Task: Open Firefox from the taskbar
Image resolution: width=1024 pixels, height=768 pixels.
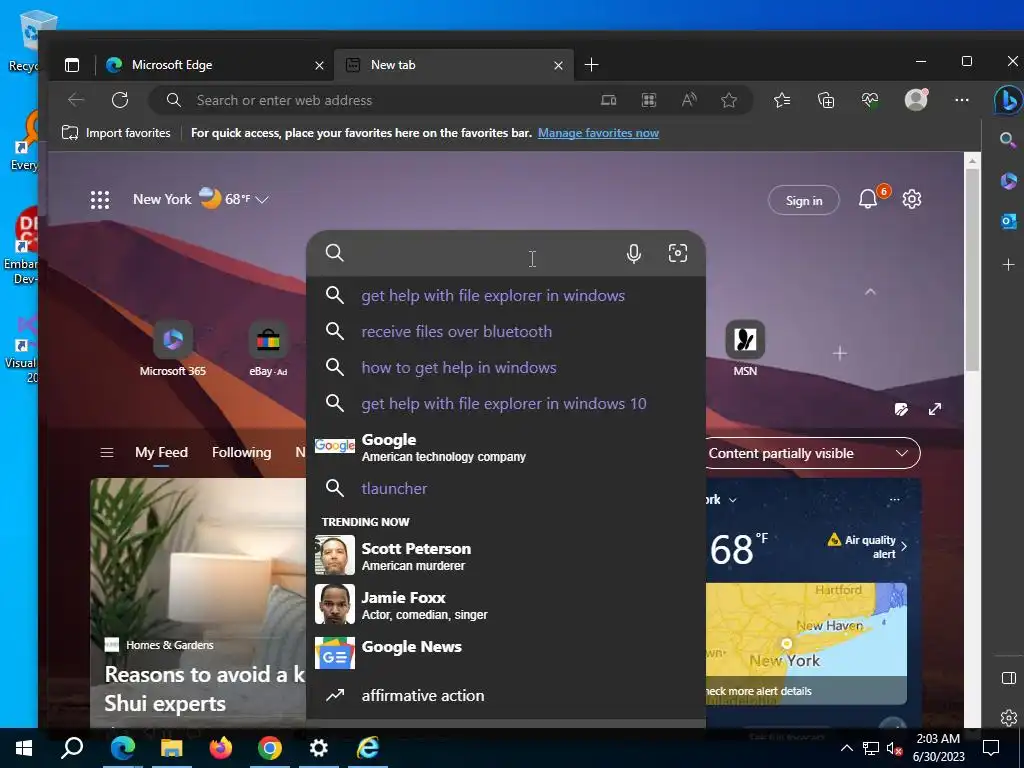Action: [220, 748]
